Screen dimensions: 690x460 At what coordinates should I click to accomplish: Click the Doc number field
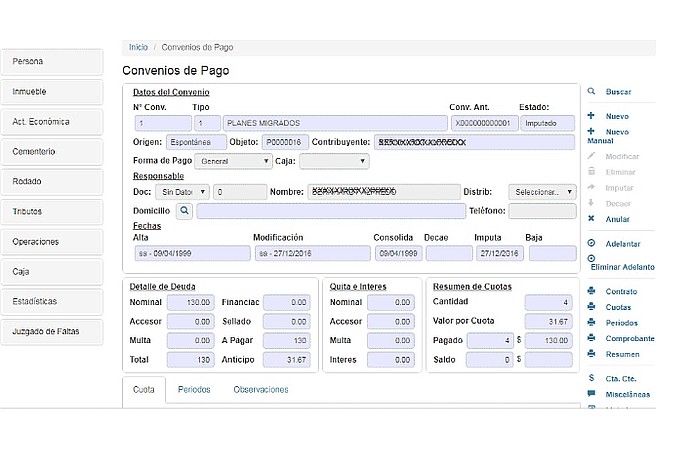240,192
